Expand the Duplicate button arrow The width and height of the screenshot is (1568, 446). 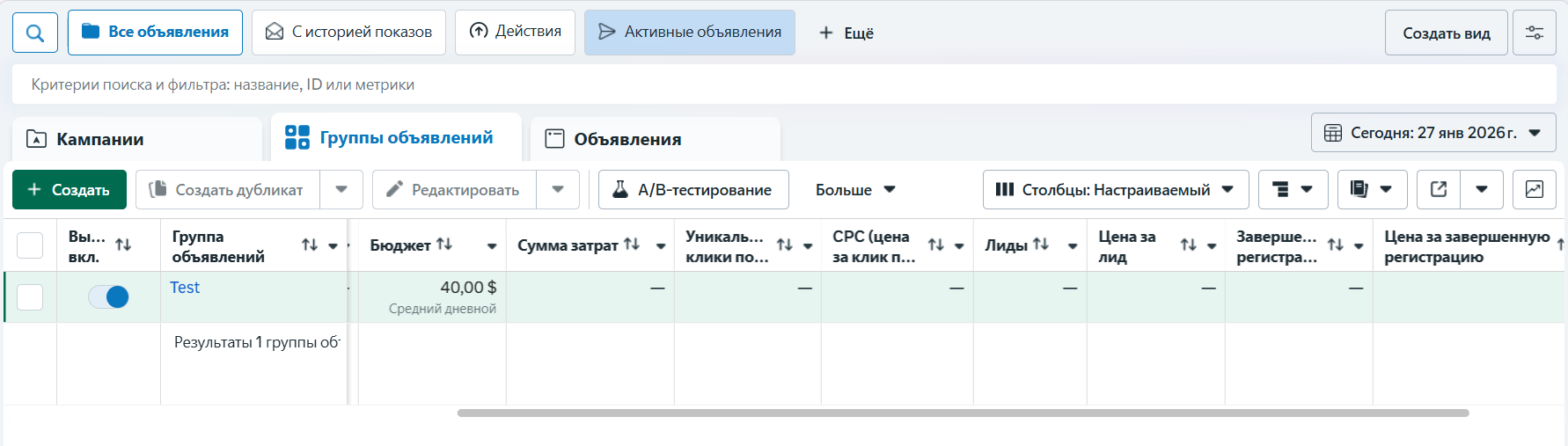[341, 189]
